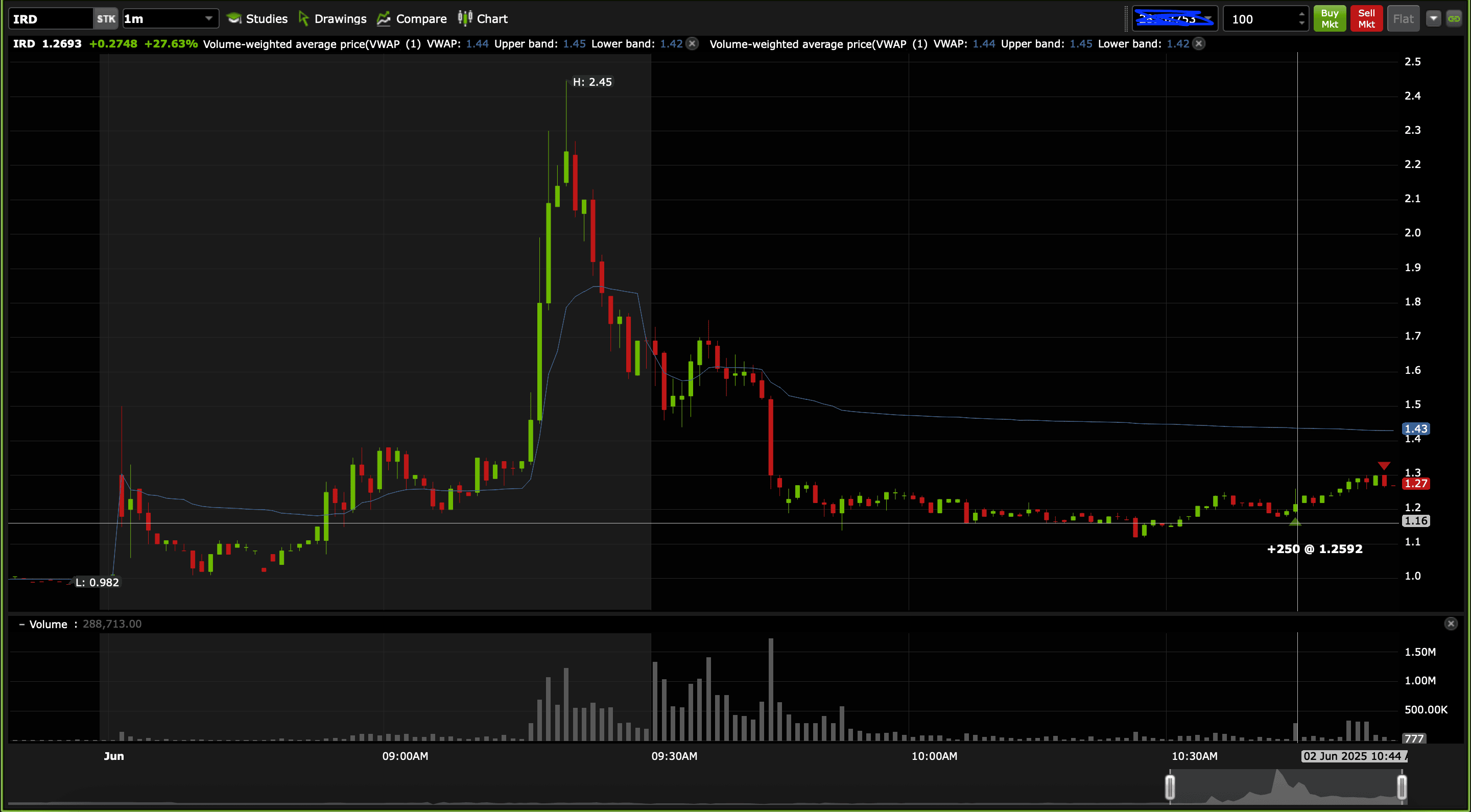Screen dimensions: 1471x812
Task: Increase order quantity with the up arrow
Action: pyautogui.click(x=1301, y=14)
